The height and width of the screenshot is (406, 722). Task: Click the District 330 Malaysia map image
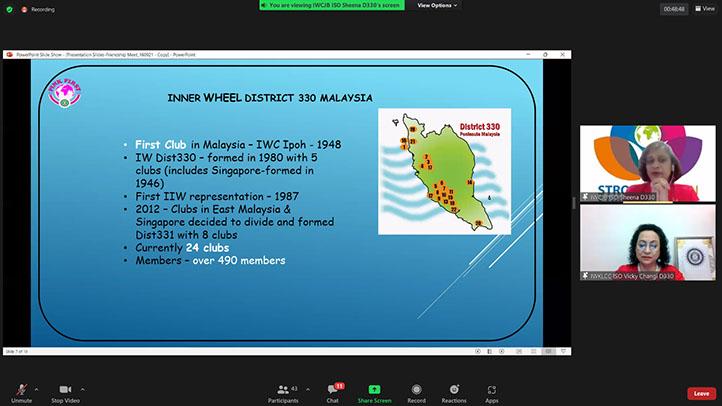point(437,170)
